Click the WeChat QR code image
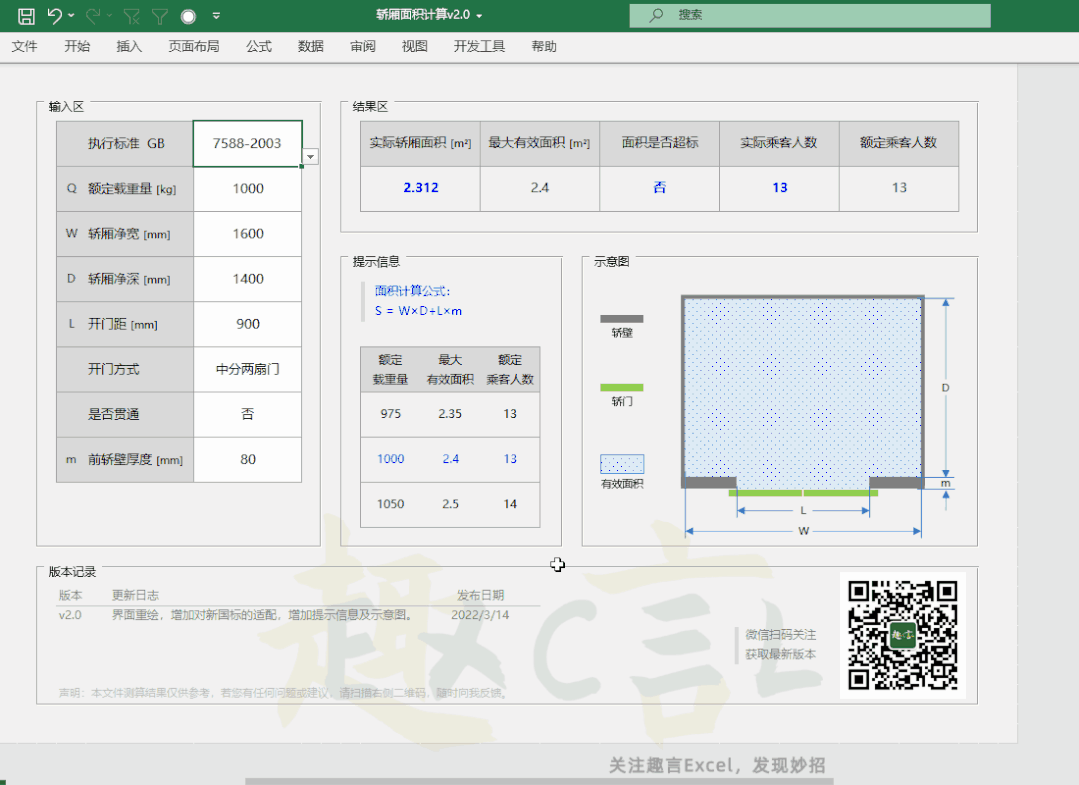This screenshot has width=1079, height=785. click(903, 636)
